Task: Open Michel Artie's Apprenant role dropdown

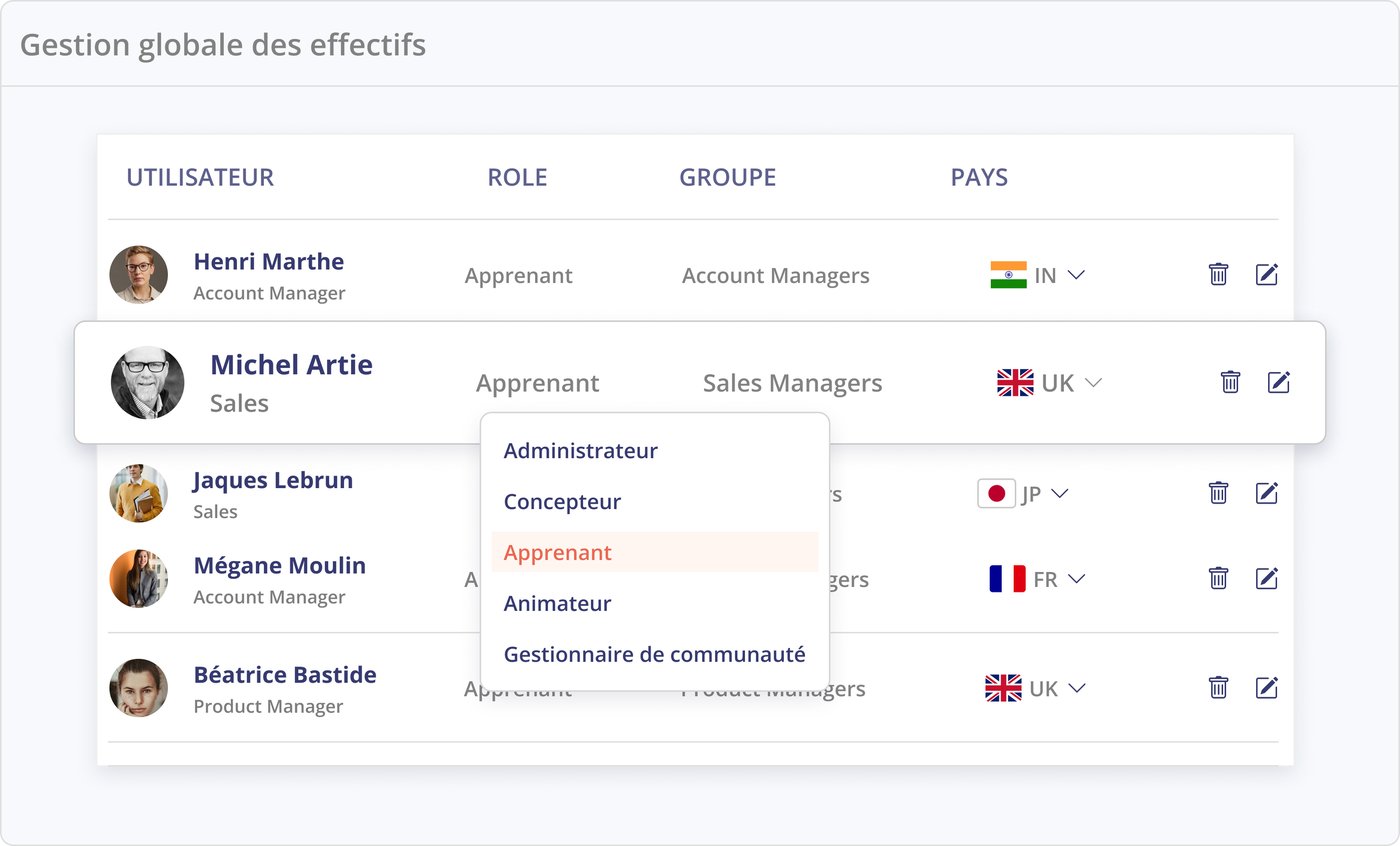Action: coord(537,383)
